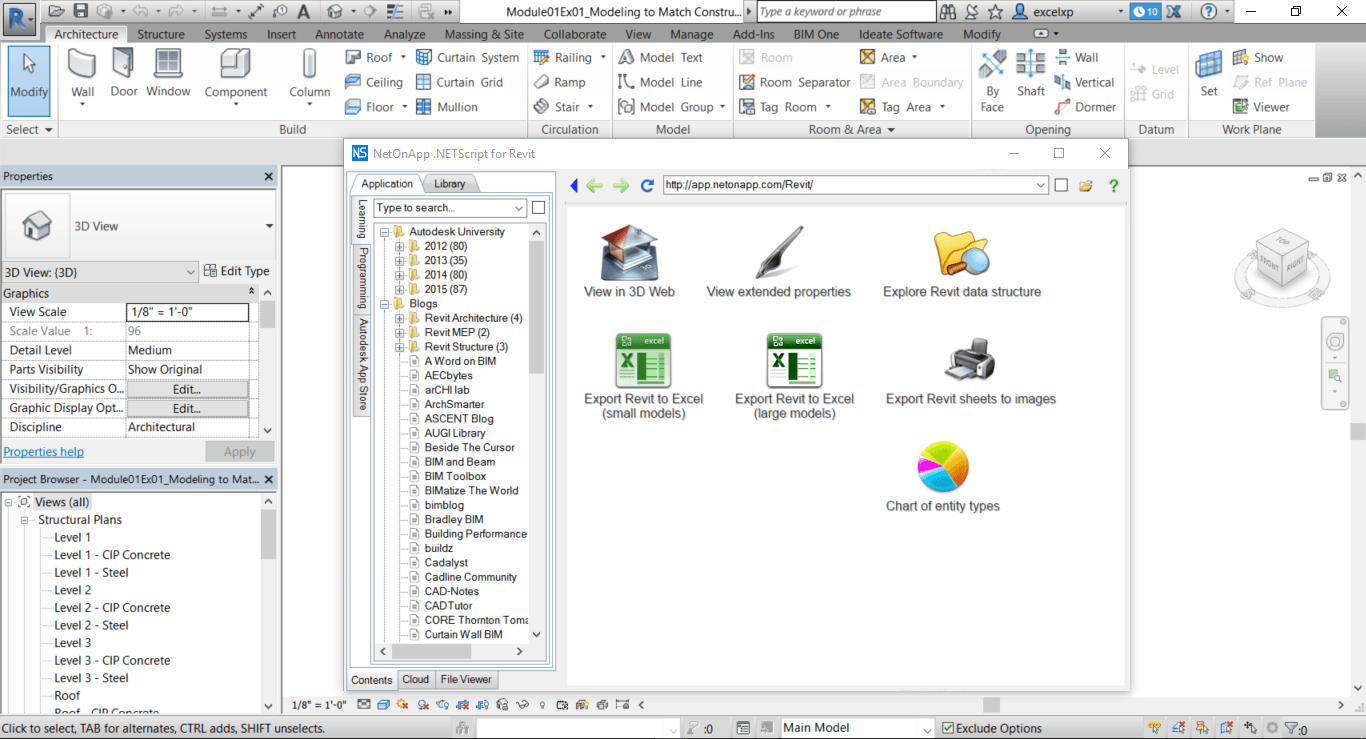Viewport: 1366px width, 739px height.
Task: Open the Annotate ribbon tab
Action: point(339,34)
